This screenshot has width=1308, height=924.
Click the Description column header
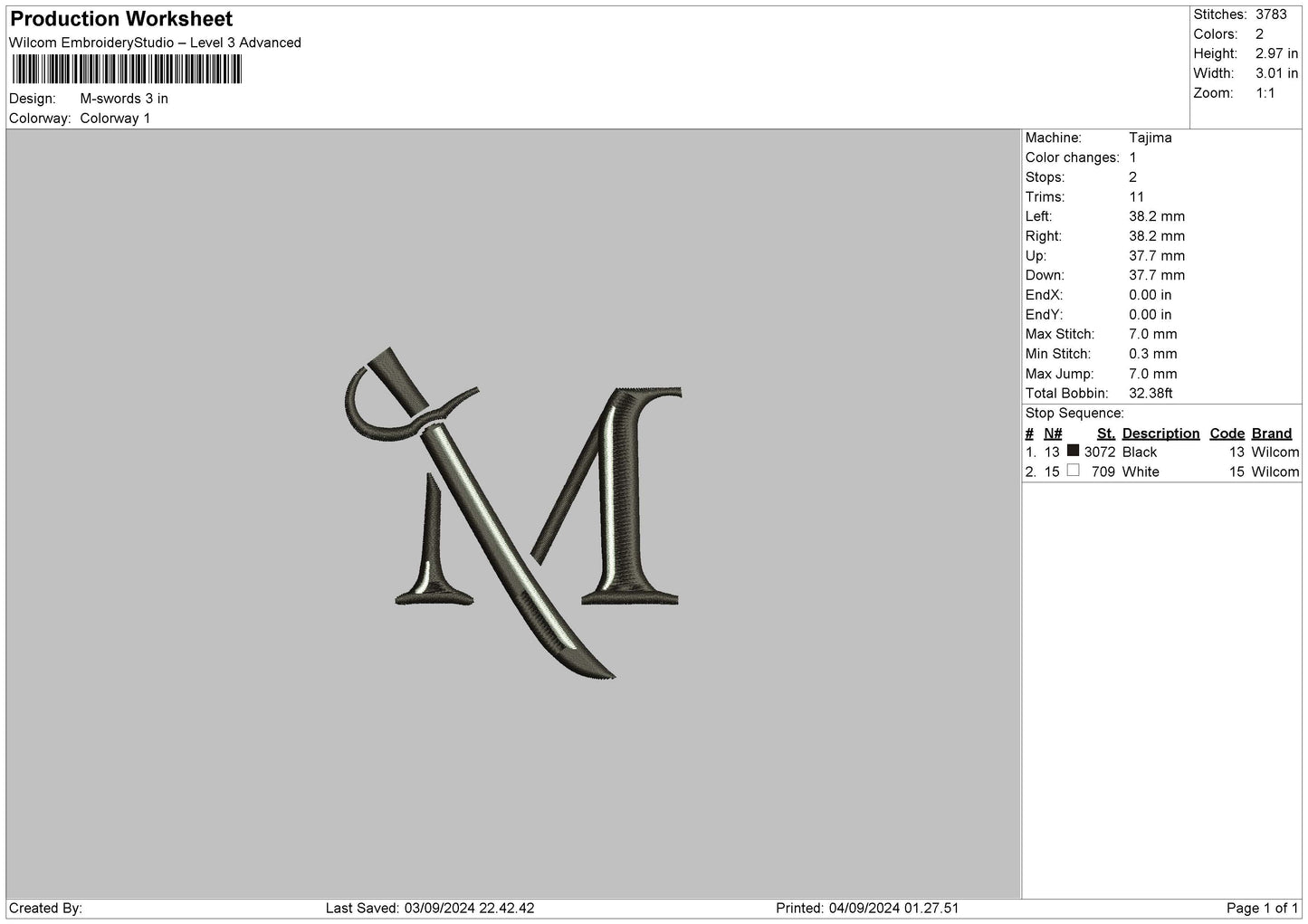point(1160,433)
